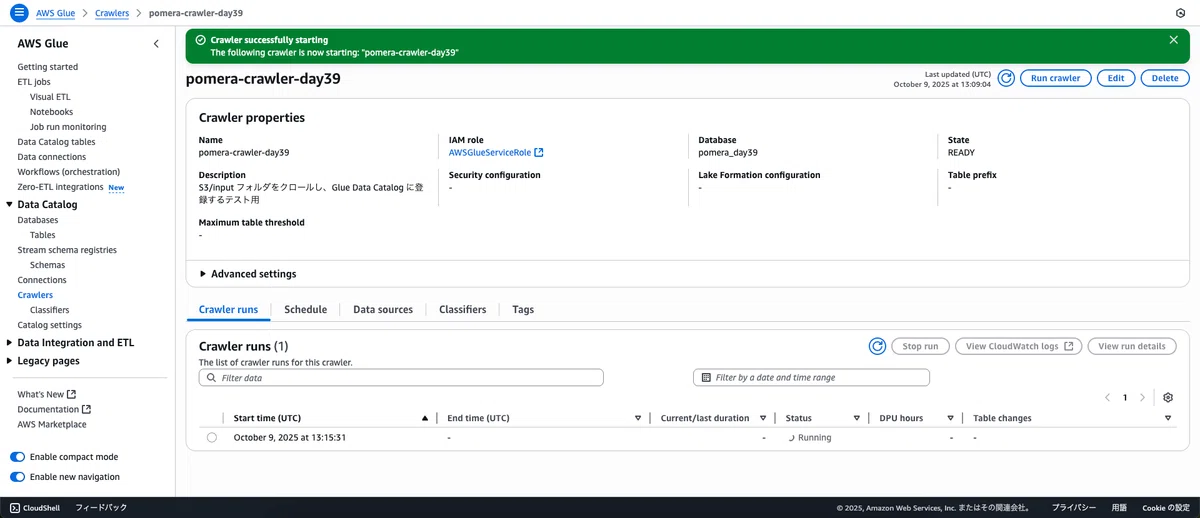Open Visual ETL in sidebar

tap(50, 97)
